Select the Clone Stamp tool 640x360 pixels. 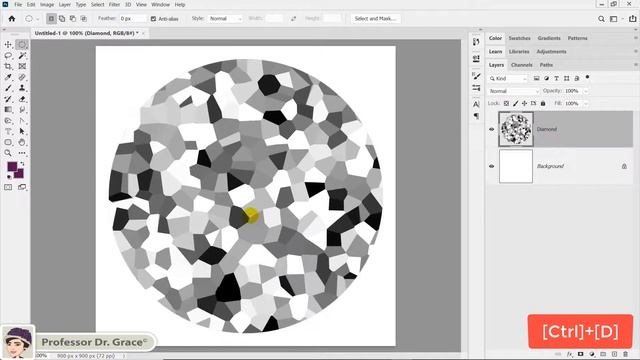coord(22,88)
